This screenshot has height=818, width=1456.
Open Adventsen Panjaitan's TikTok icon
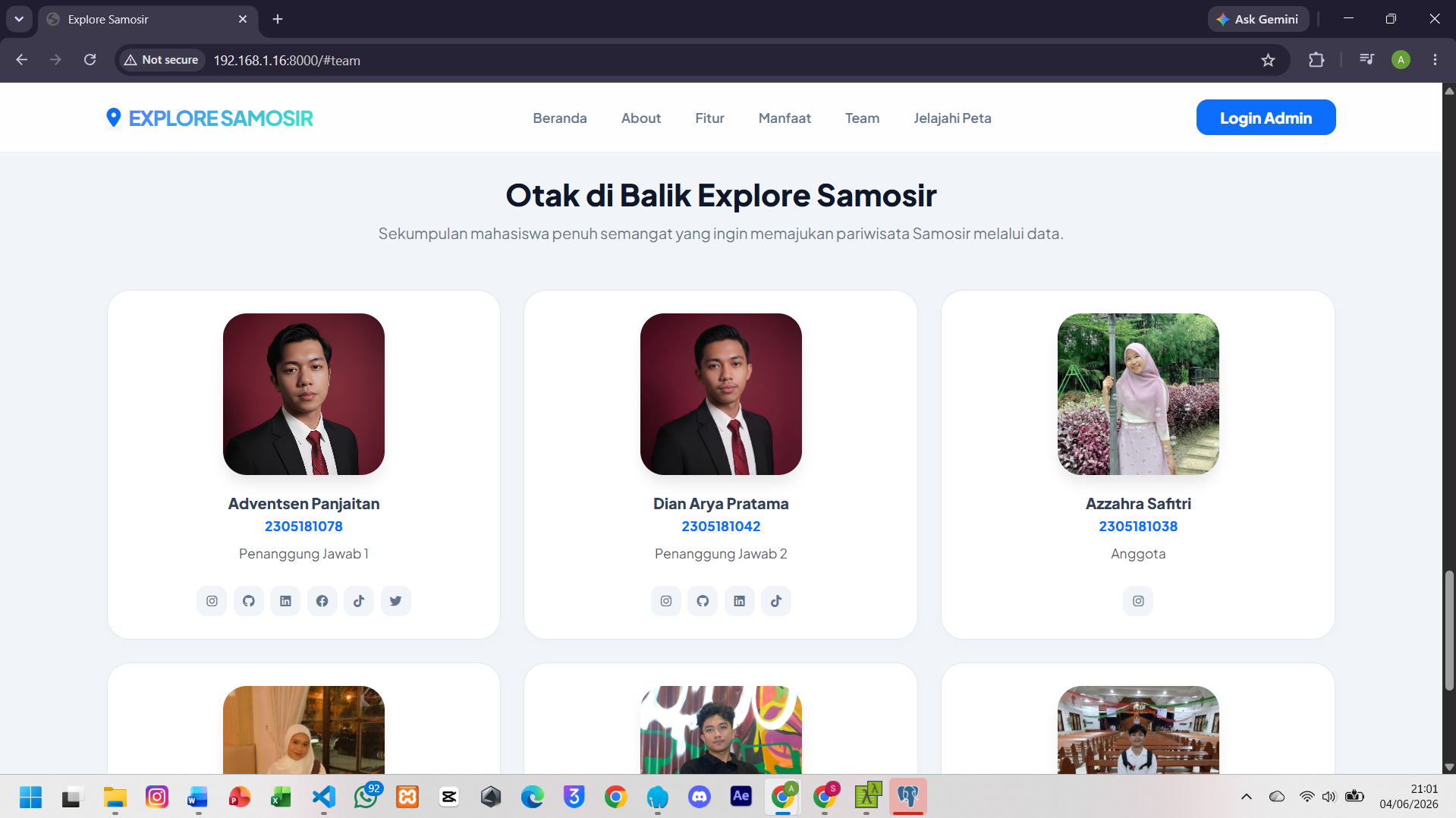point(359,601)
